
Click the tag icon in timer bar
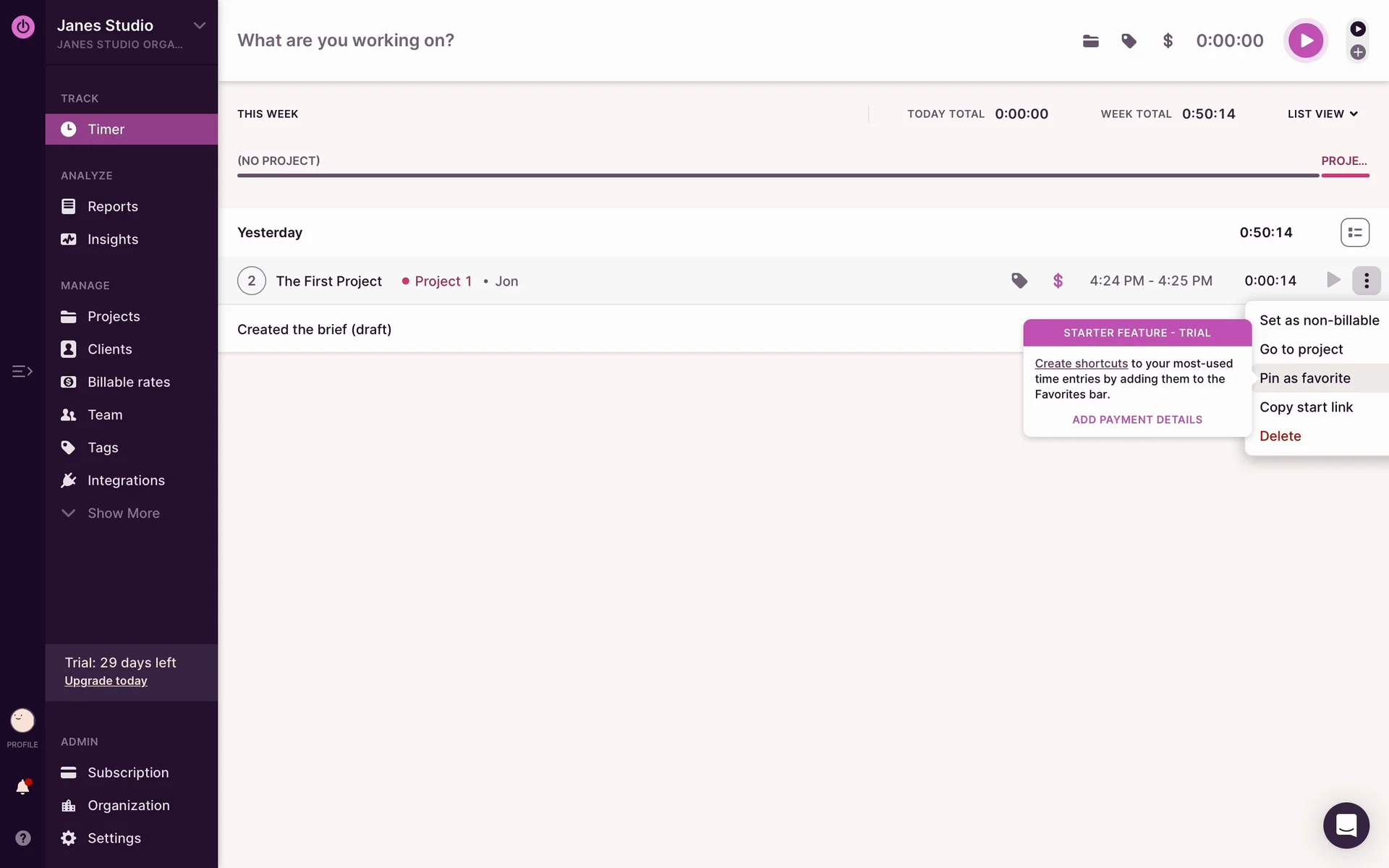pyautogui.click(x=1129, y=41)
